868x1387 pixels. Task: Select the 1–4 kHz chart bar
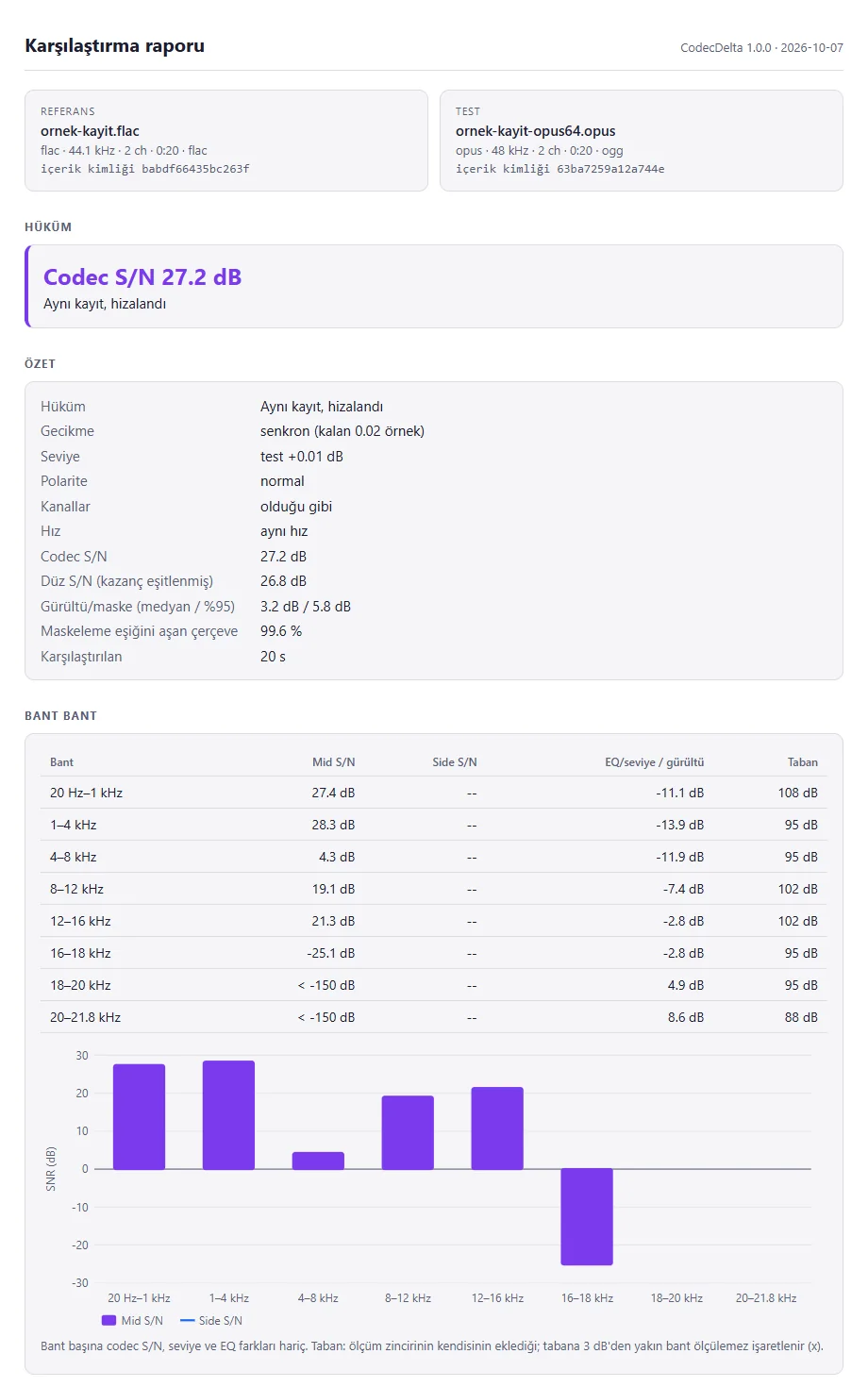click(228, 1115)
